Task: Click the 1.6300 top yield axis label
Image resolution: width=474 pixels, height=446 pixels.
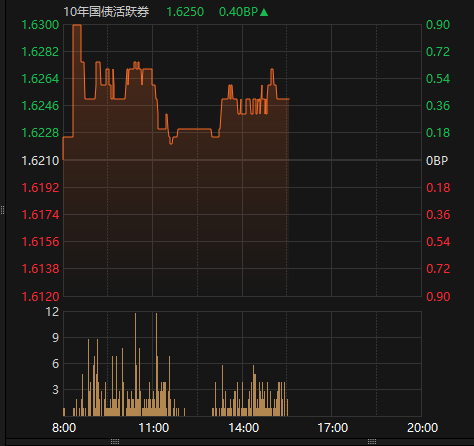Action: (40, 25)
